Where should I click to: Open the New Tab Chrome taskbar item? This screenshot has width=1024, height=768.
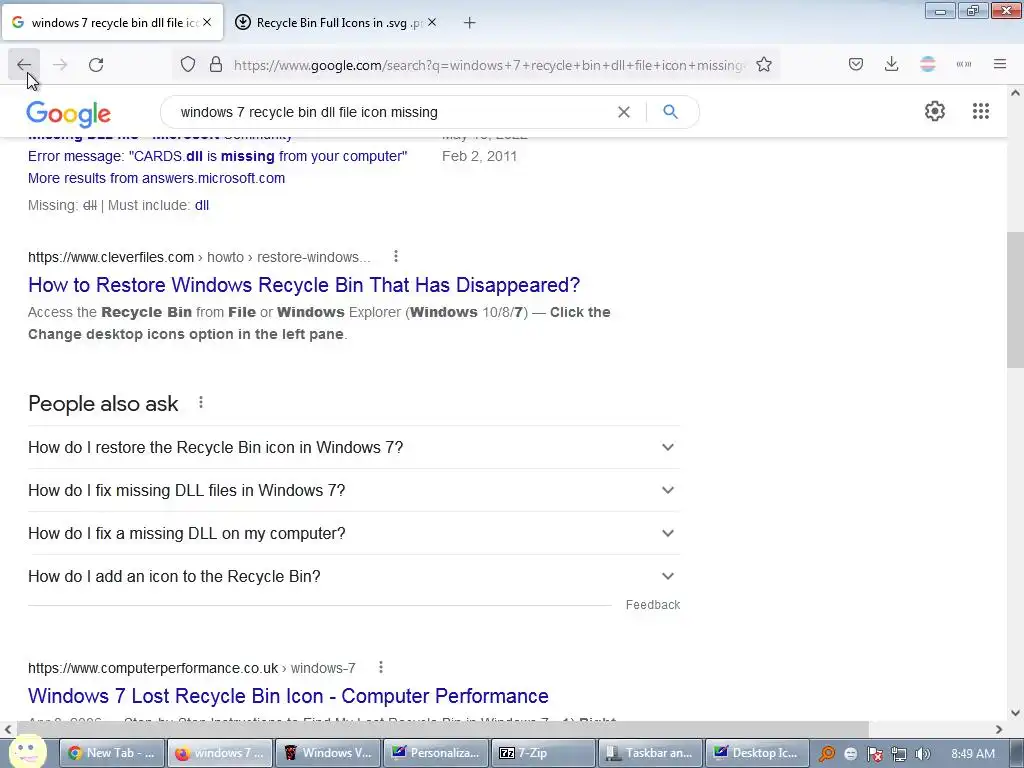click(x=112, y=753)
